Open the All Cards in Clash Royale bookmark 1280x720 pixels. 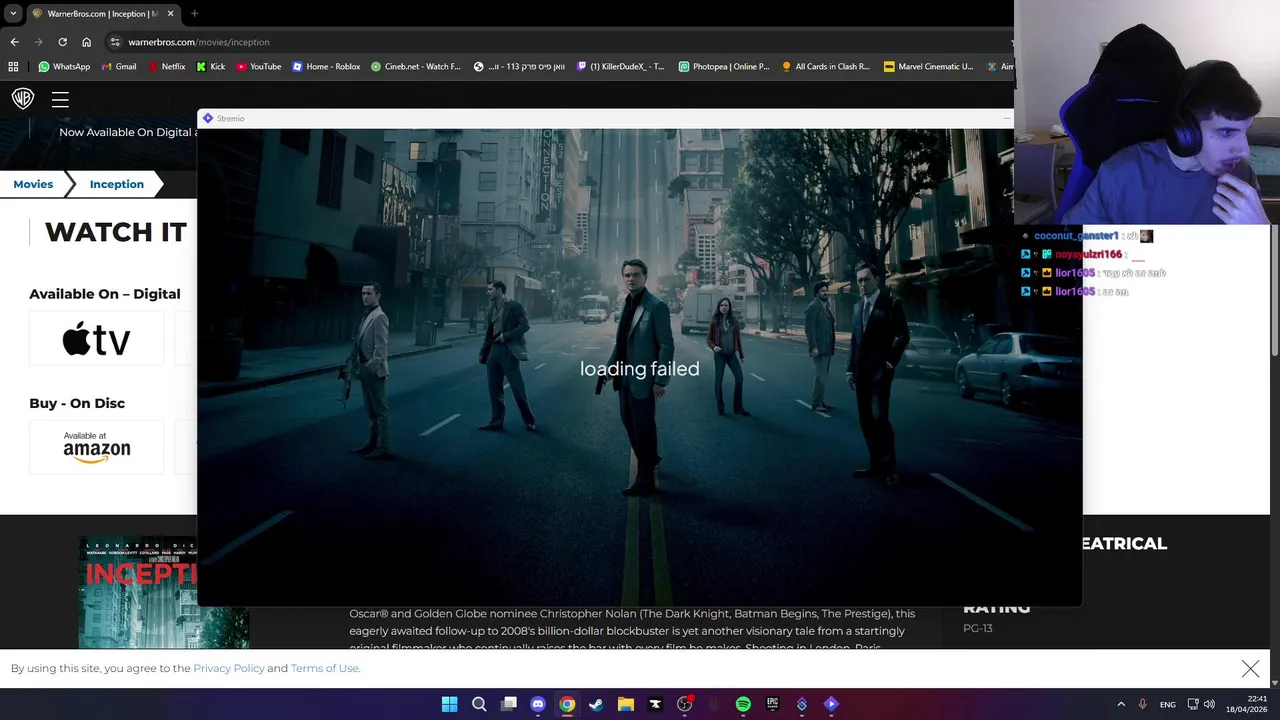point(826,67)
